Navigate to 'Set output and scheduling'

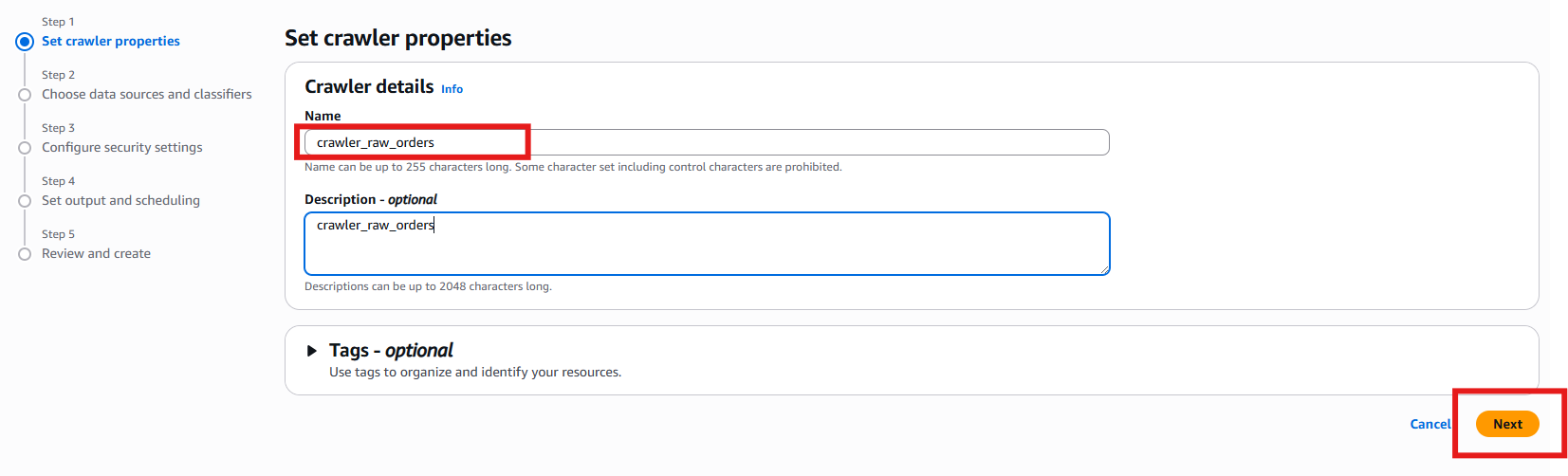[x=120, y=201]
